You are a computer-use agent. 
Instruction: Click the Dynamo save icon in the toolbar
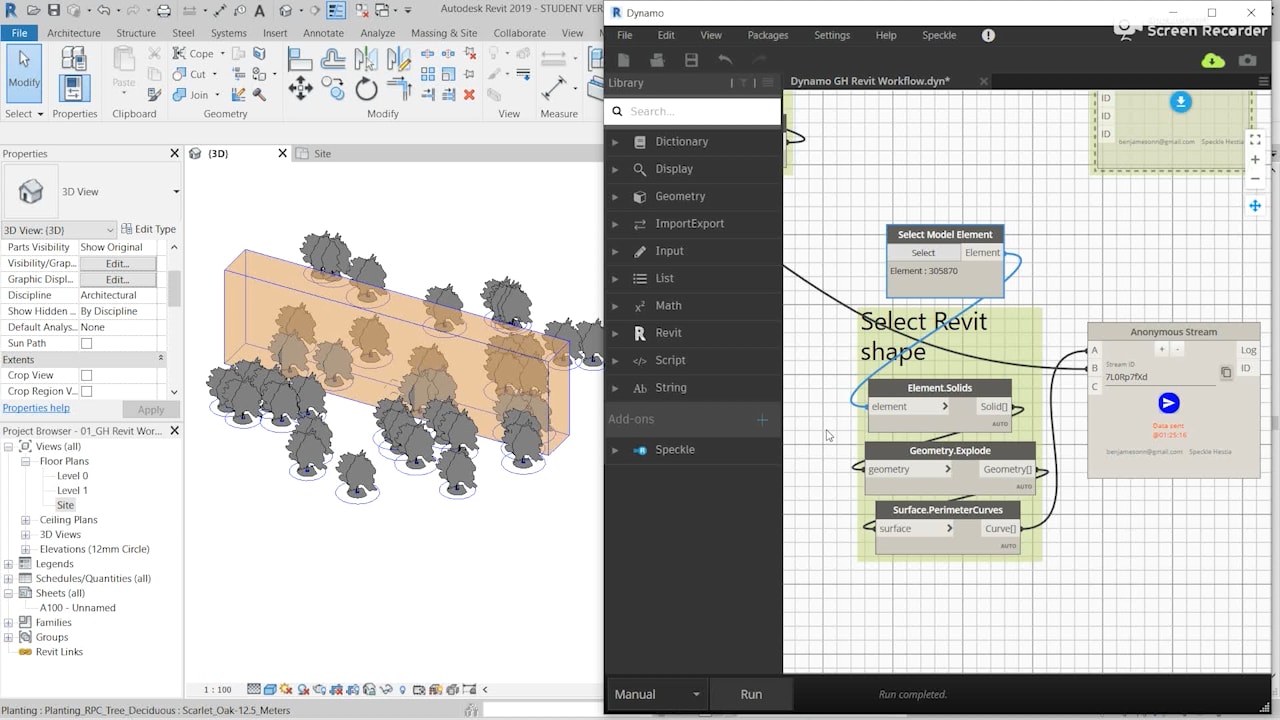(691, 61)
